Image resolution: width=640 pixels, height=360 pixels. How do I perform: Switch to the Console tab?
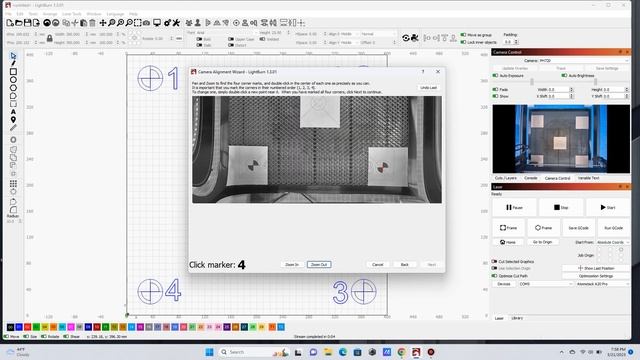click(531, 178)
